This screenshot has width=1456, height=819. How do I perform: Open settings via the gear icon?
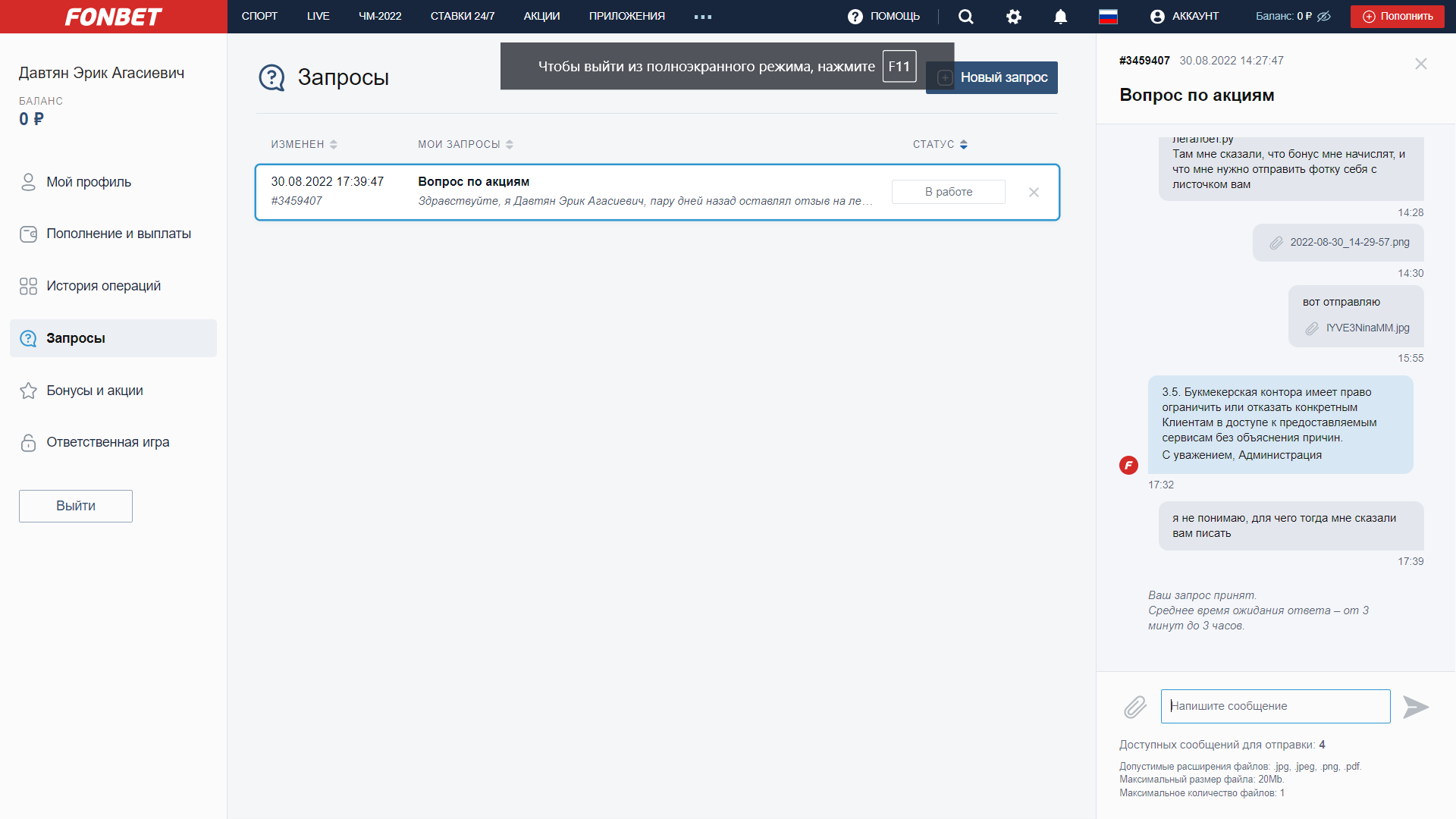(x=1014, y=17)
